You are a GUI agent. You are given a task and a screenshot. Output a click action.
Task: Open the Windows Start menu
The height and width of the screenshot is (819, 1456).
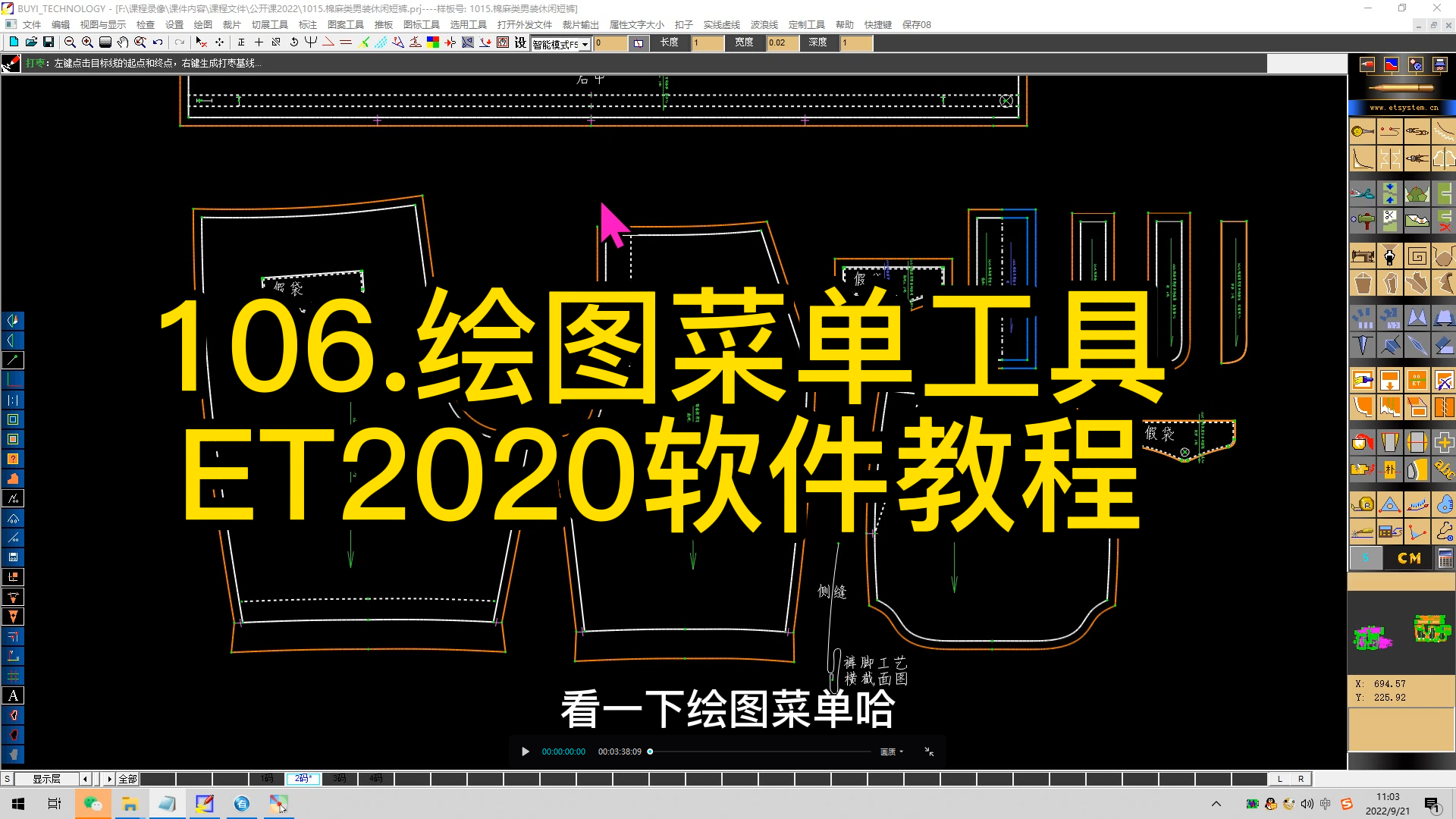(18, 804)
